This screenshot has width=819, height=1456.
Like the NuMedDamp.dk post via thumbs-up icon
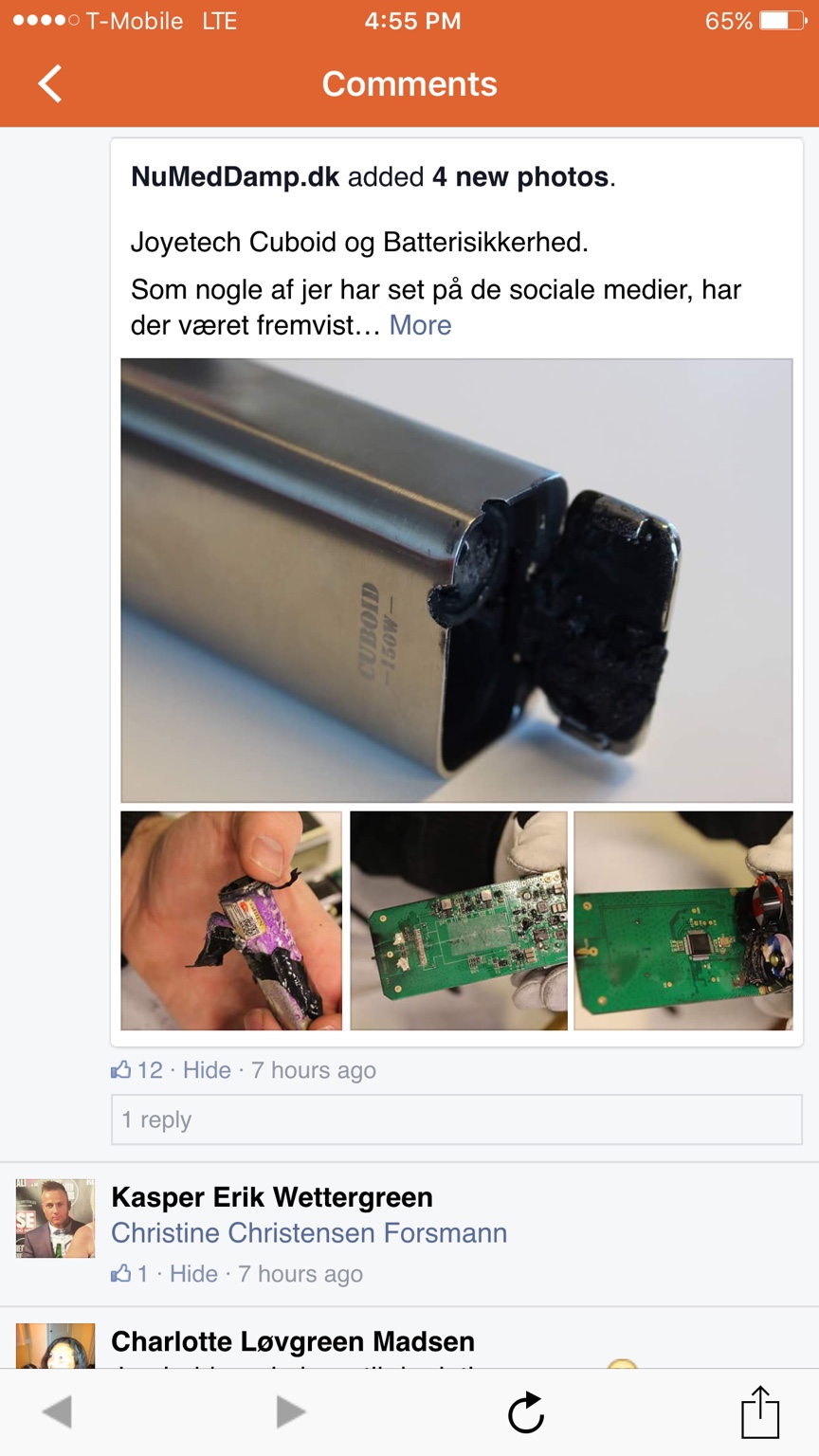click(120, 1069)
